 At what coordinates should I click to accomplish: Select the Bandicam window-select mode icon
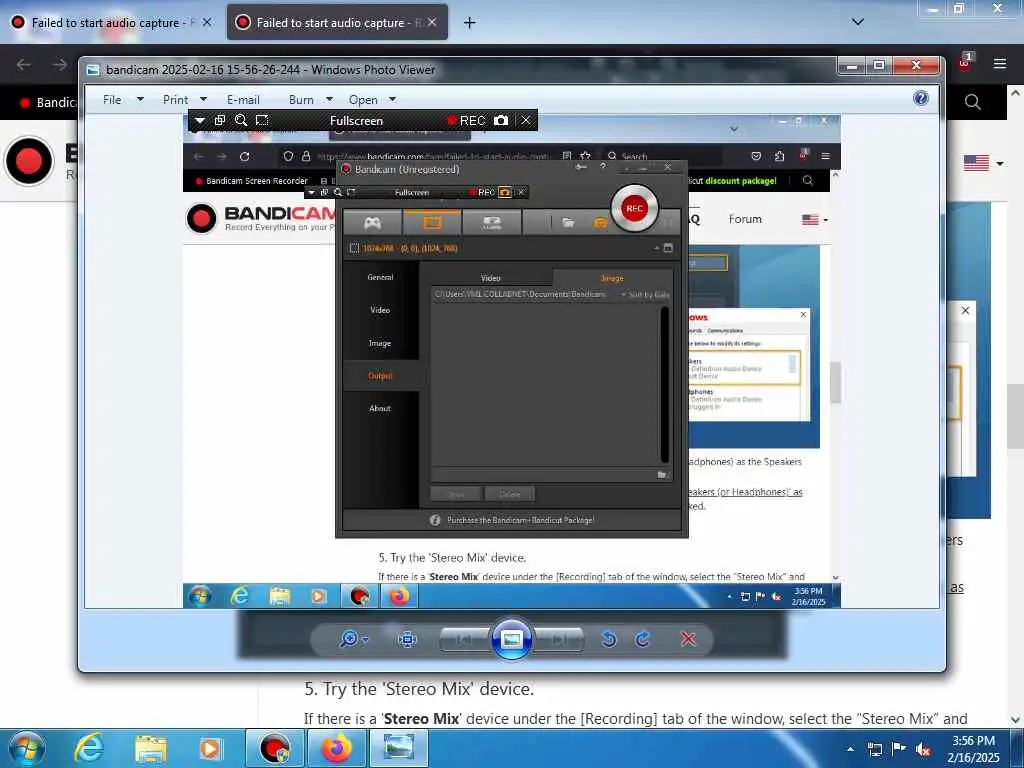click(x=220, y=120)
